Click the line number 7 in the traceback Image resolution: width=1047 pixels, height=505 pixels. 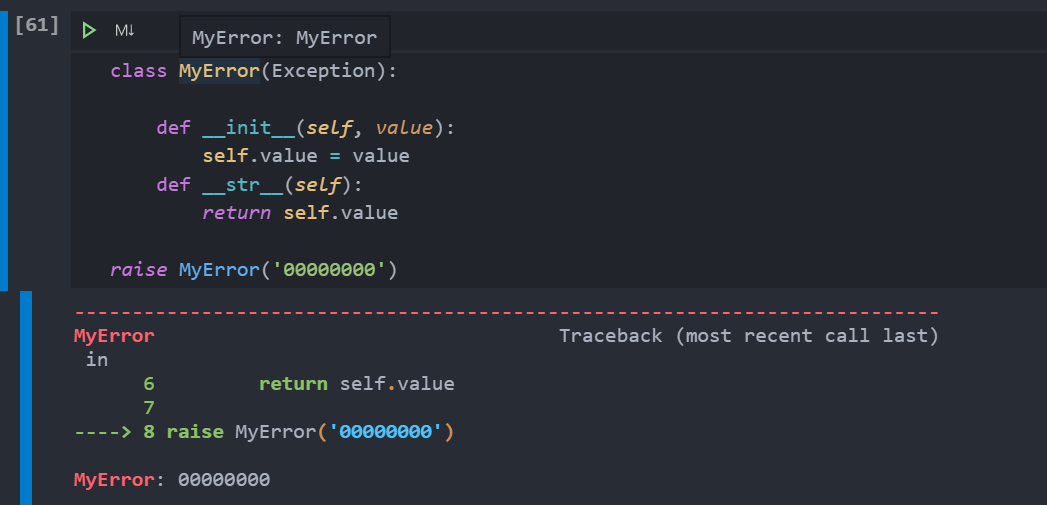[148, 408]
